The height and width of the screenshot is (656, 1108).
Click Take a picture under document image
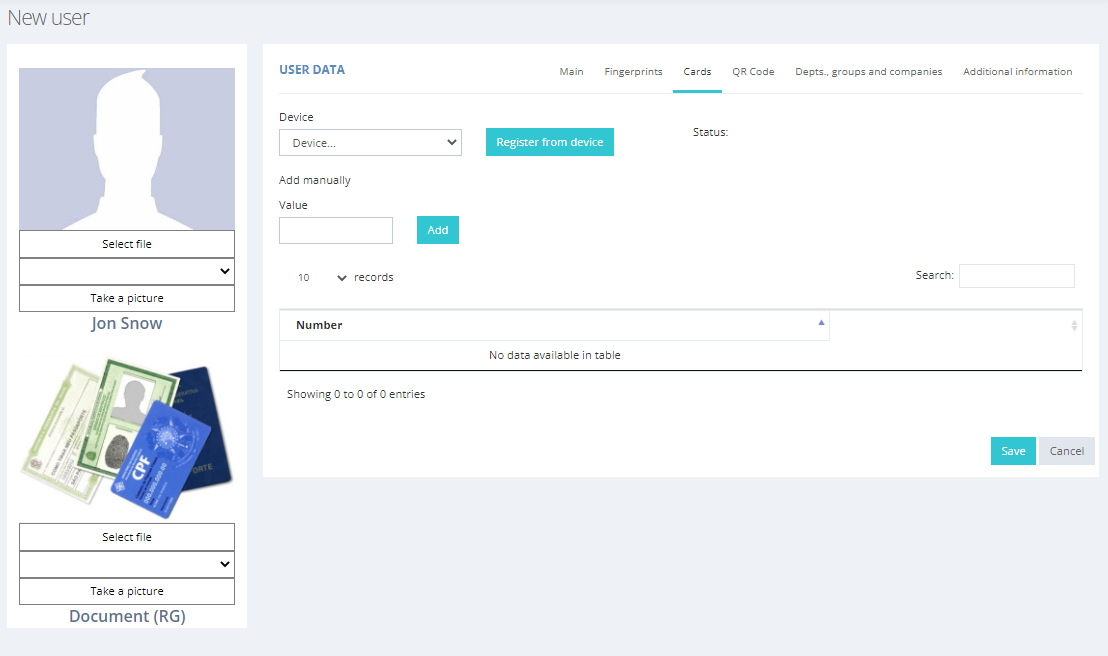127,591
